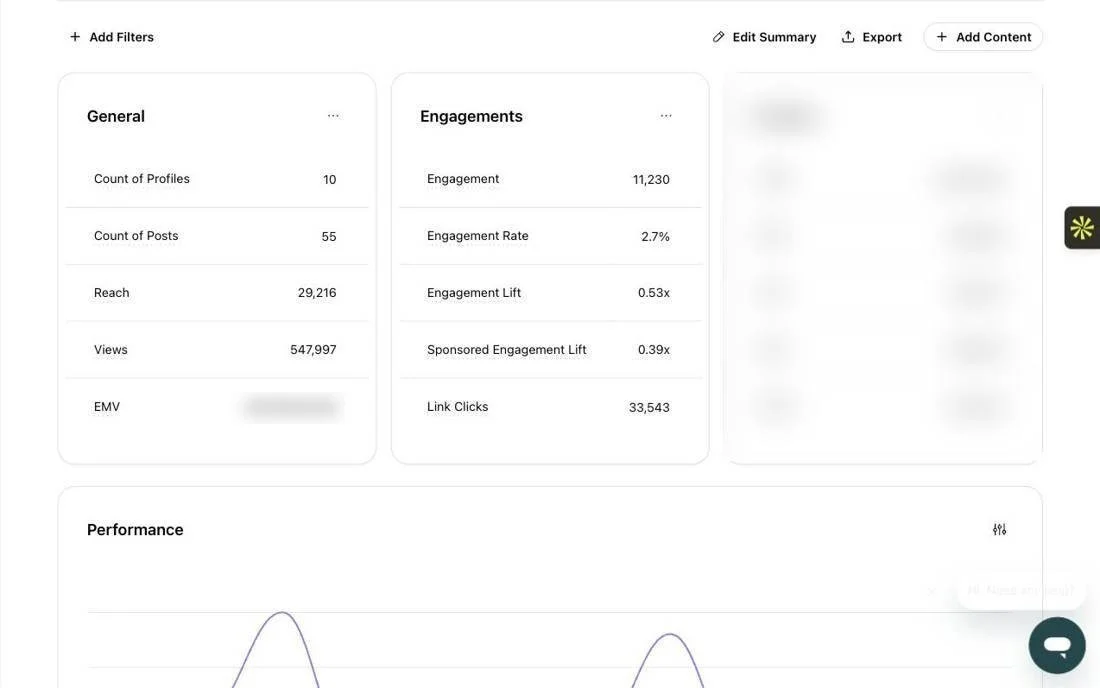Select the Reach label
Image resolution: width=1100 pixels, height=688 pixels.
(x=112, y=292)
